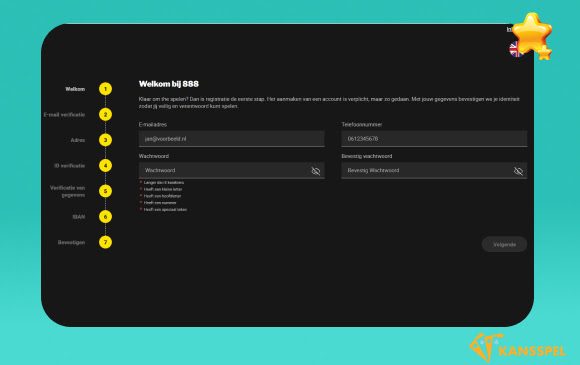
Task: Open the Bevestigen step label
Action: tap(71, 242)
